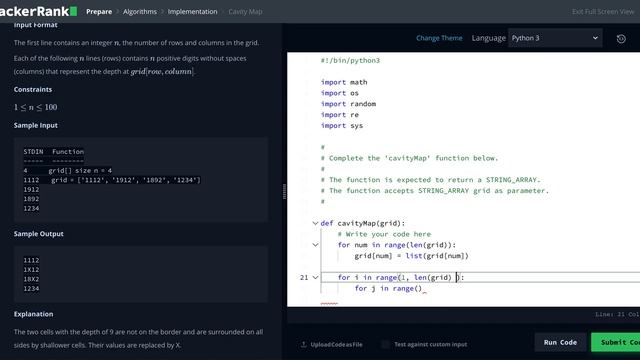Click the '# Write your code here' comment
This screenshot has width=640, height=360.
coord(384,234)
